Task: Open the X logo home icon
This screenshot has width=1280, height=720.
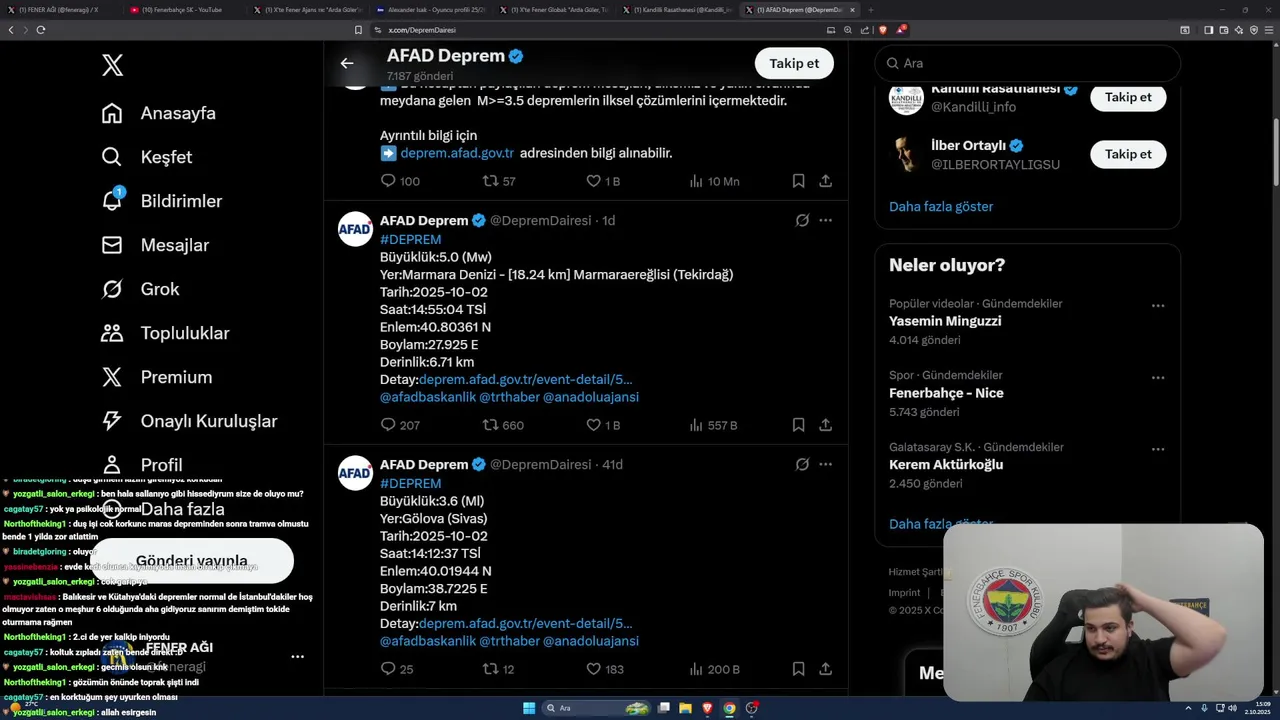Action: [112, 66]
